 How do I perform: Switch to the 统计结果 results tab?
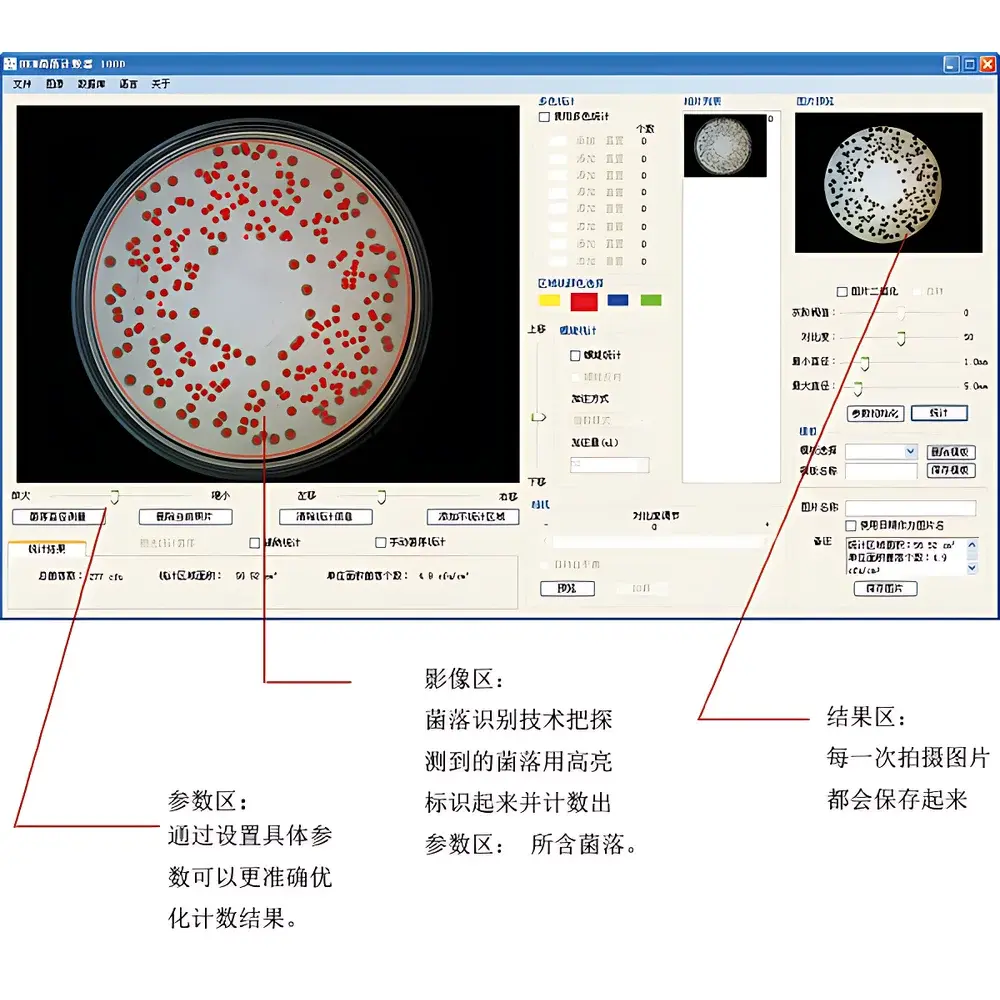click(x=48, y=547)
